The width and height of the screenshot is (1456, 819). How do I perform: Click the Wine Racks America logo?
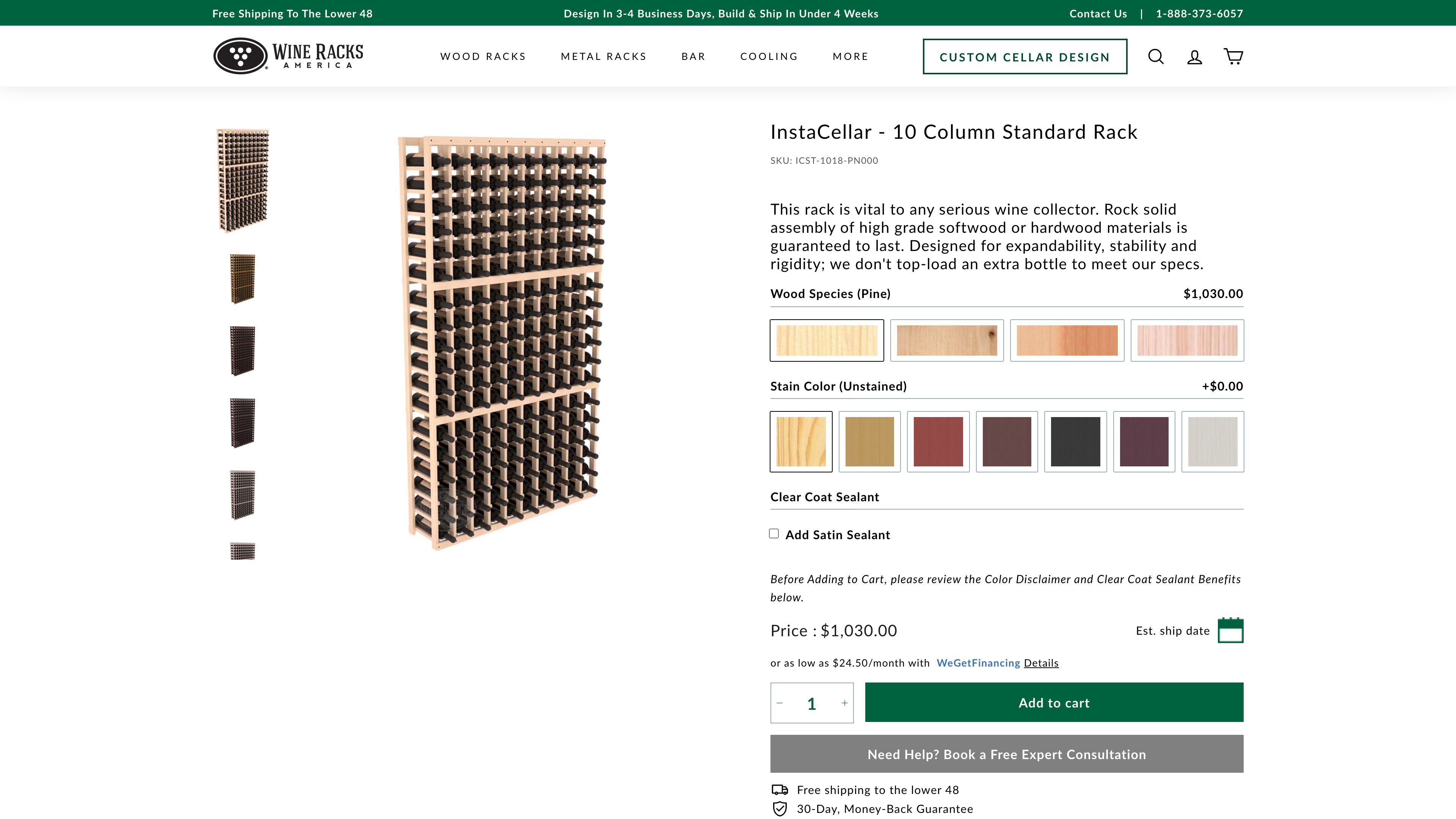tap(288, 55)
